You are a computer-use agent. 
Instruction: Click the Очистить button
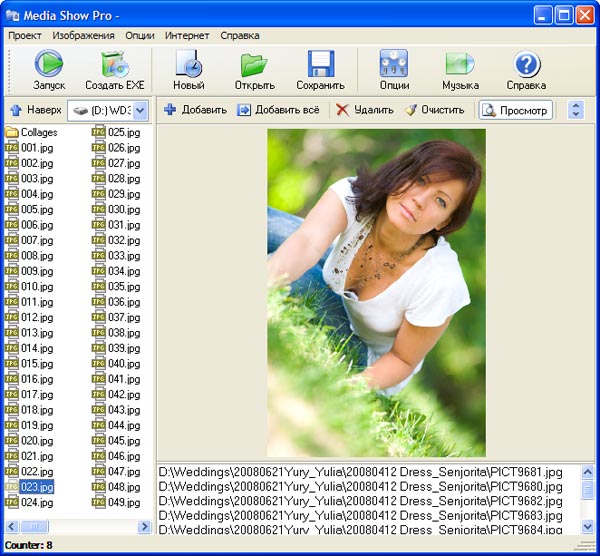(x=434, y=110)
